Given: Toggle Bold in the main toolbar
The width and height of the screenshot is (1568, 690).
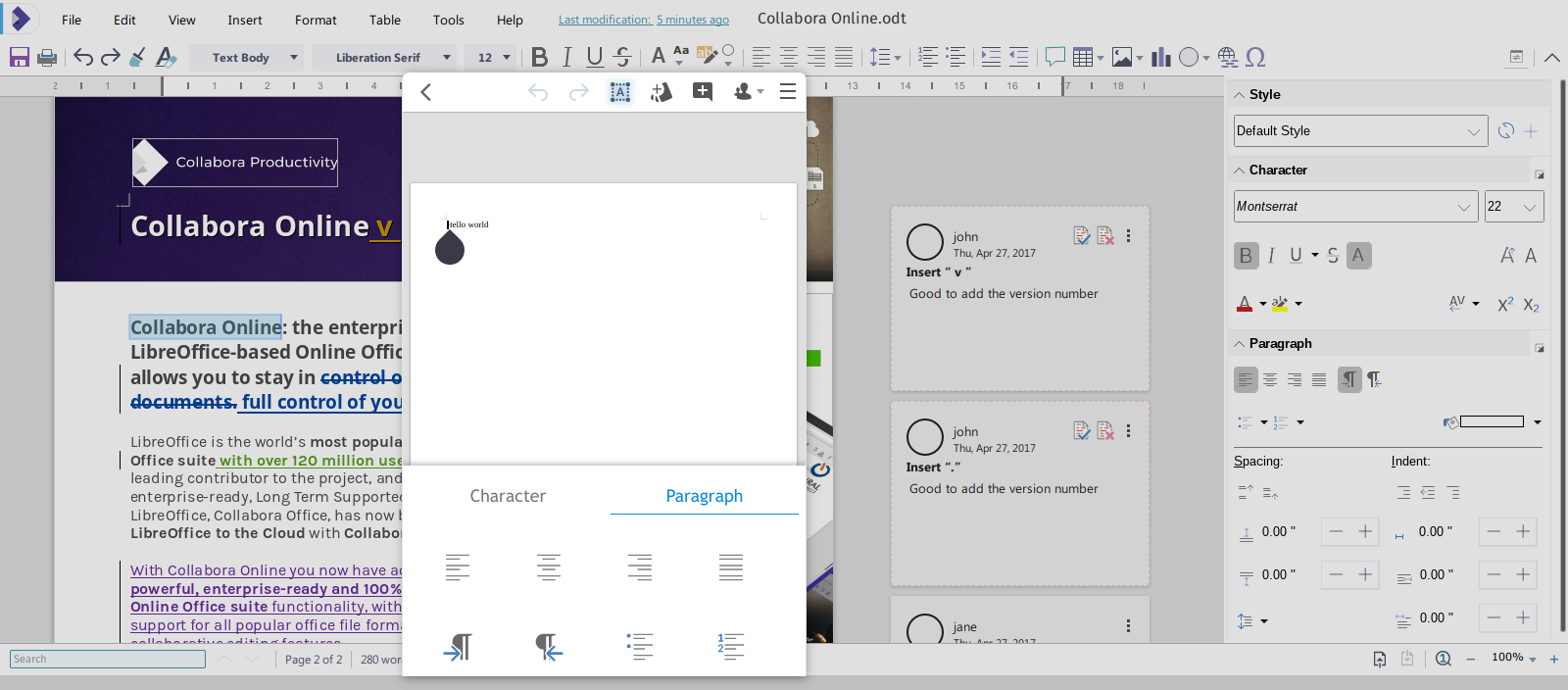Looking at the screenshot, I should click(539, 57).
